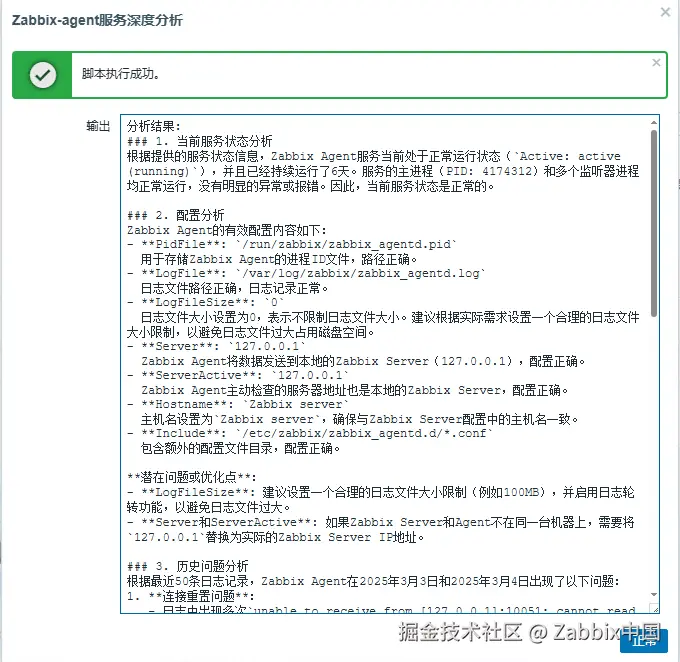Click the '**PidFile**' configuration line
Viewport: 680px width, 662px height.
point(292,244)
